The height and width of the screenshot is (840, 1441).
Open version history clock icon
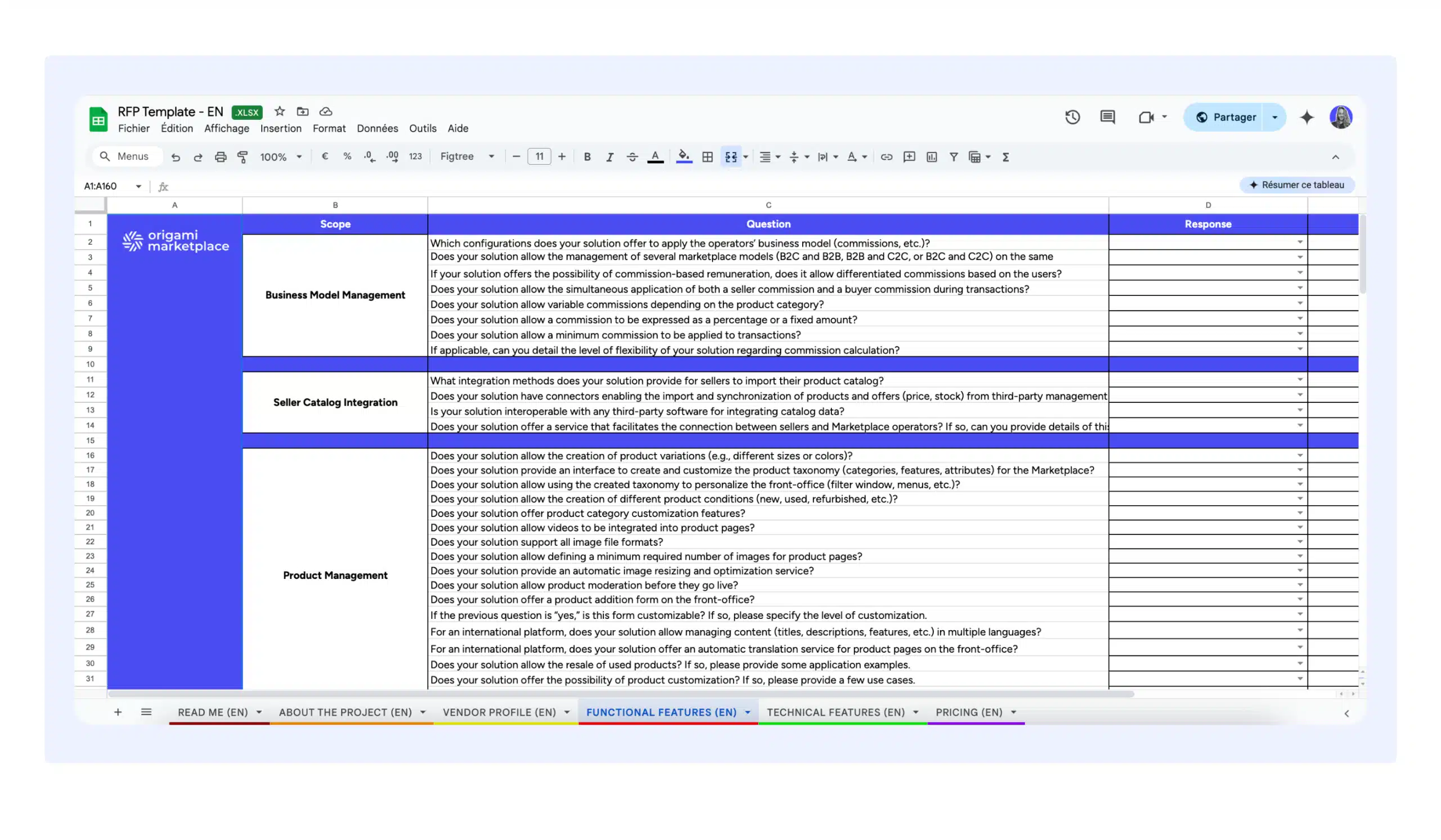[x=1073, y=117]
